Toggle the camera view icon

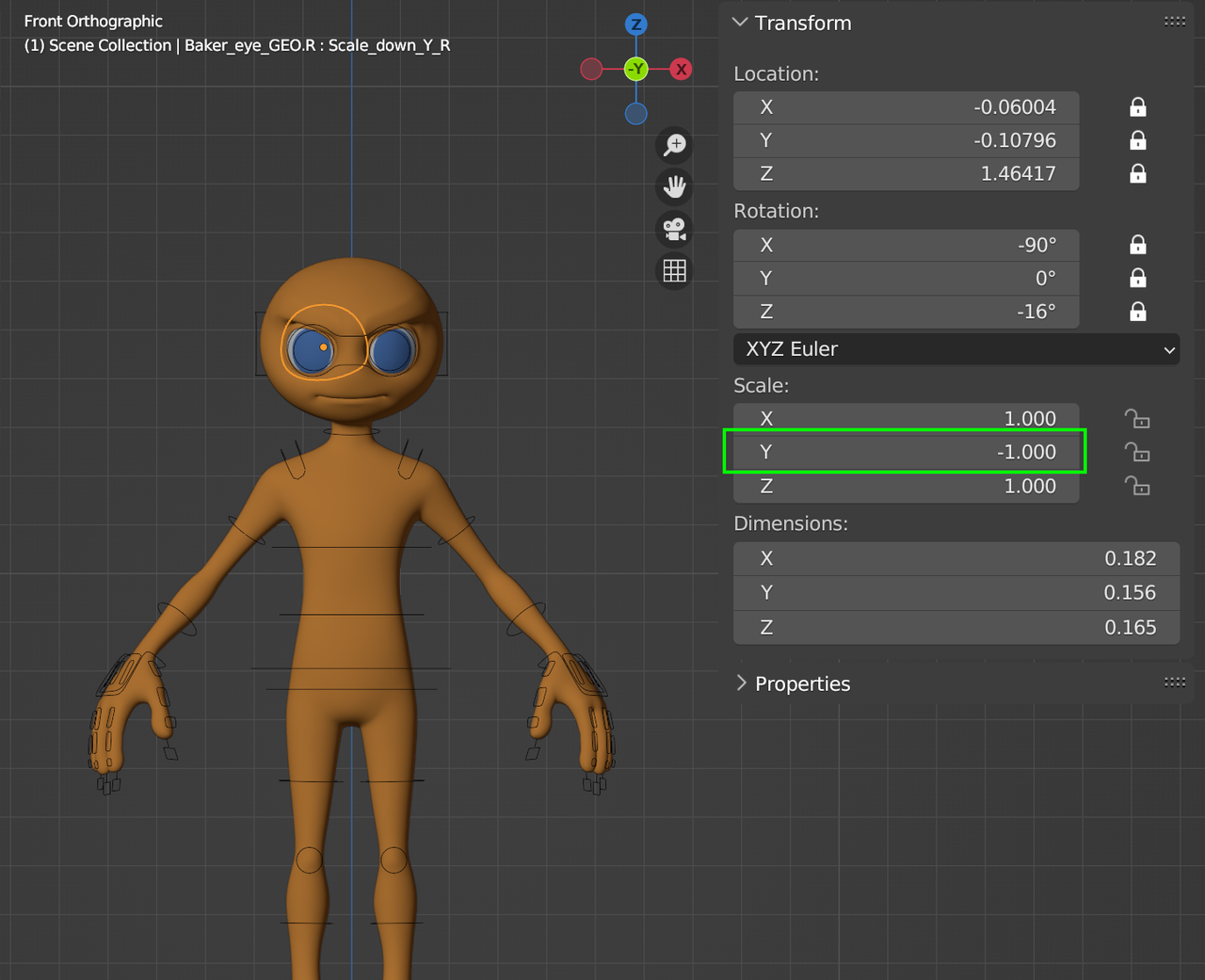(x=674, y=229)
